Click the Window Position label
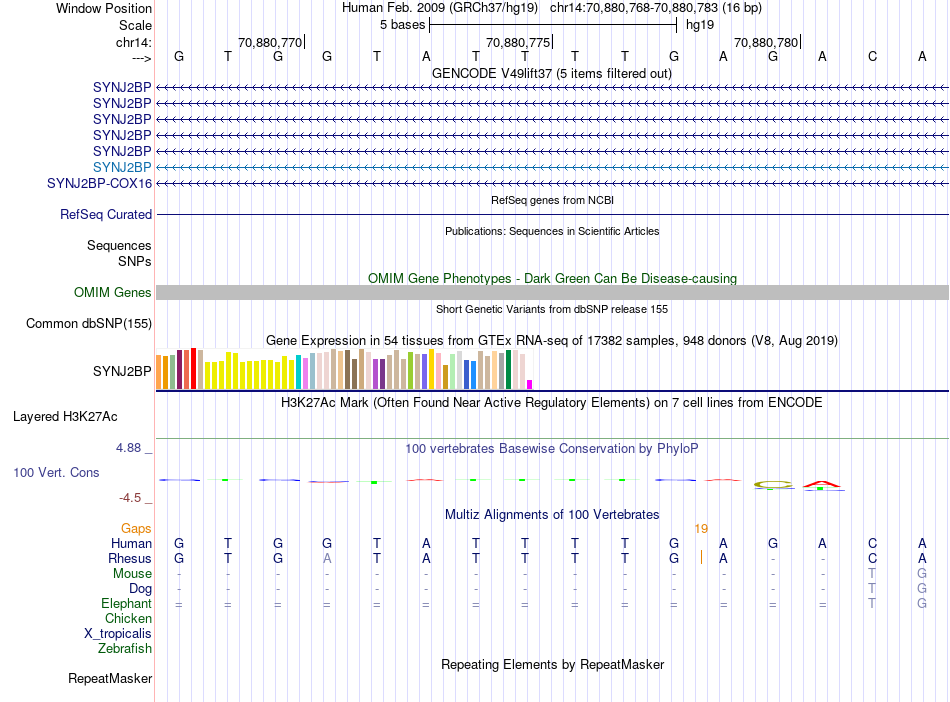The image size is (950, 702). click(x=104, y=8)
